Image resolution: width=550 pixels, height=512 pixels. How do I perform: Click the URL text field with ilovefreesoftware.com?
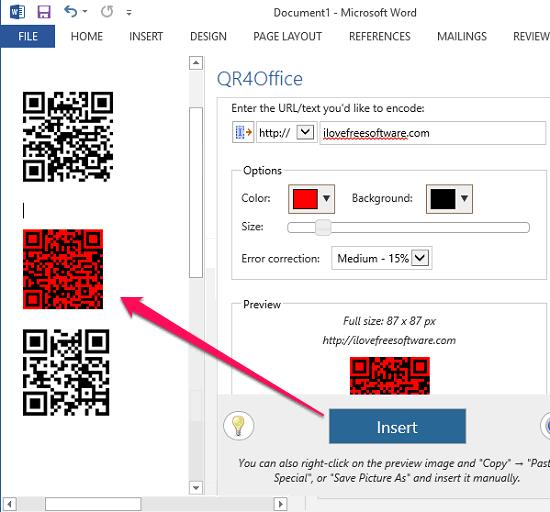[432, 133]
